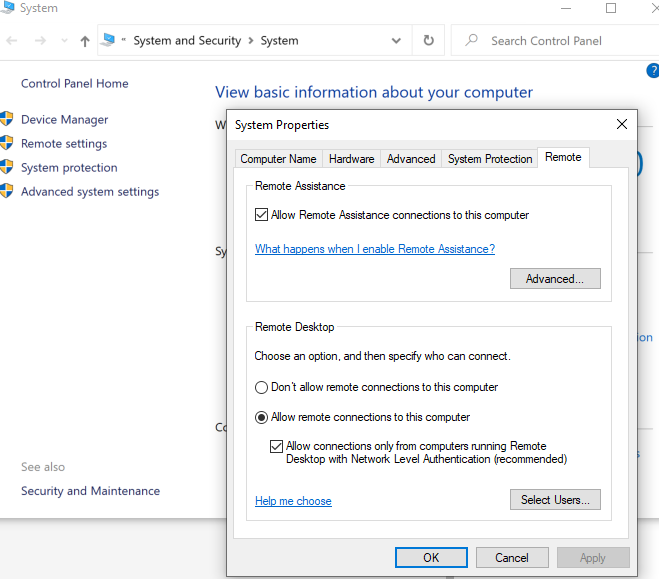The image size is (659, 579).
Task: Open What happens when I enable Remote Assistance link
Action: 375,249
